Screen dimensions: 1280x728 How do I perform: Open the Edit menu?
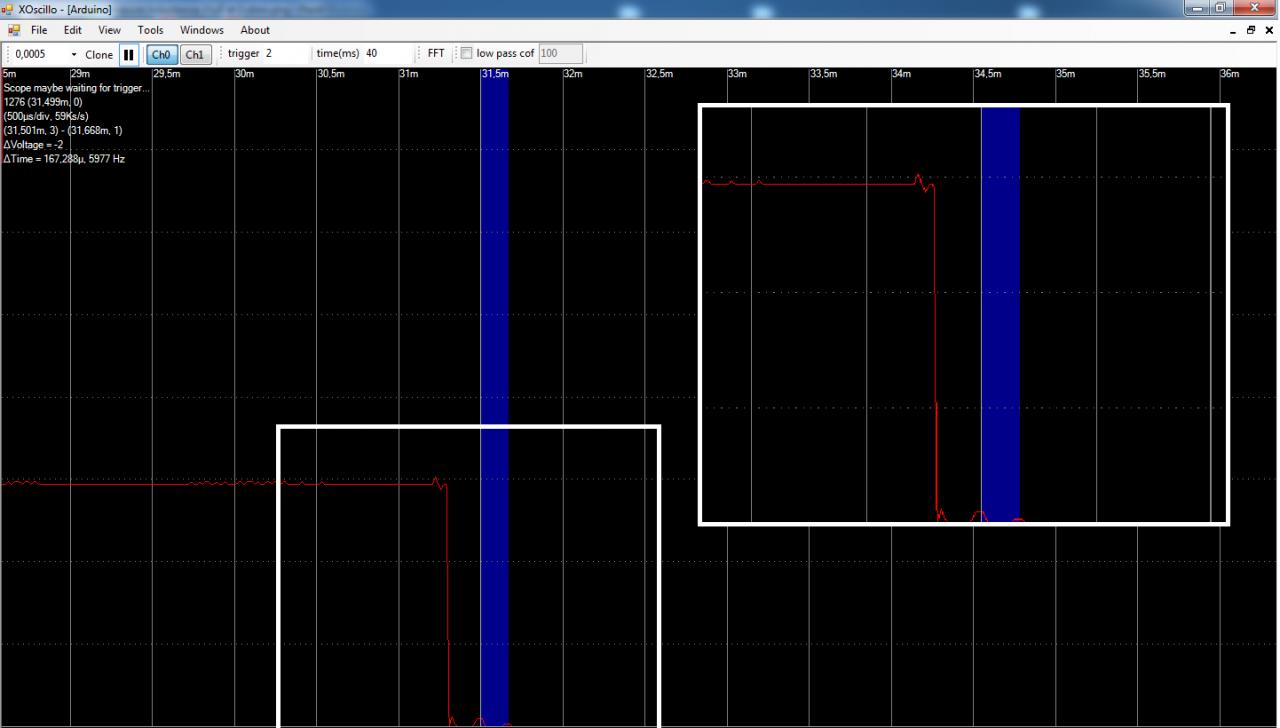coord(72,30)
